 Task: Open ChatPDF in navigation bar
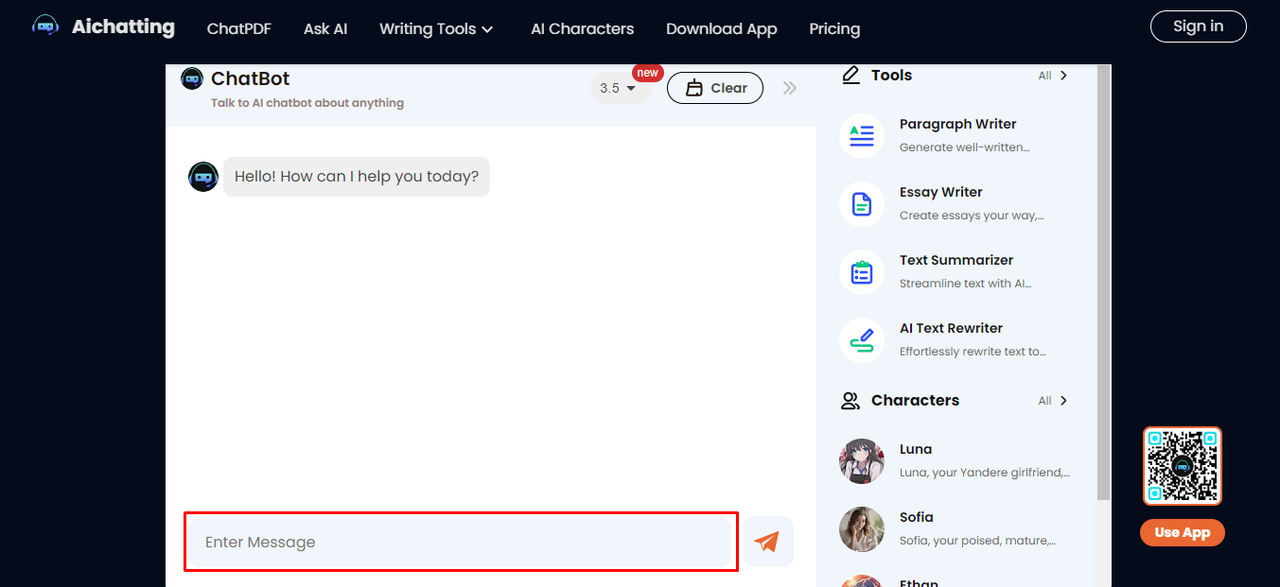coord(239,29)
